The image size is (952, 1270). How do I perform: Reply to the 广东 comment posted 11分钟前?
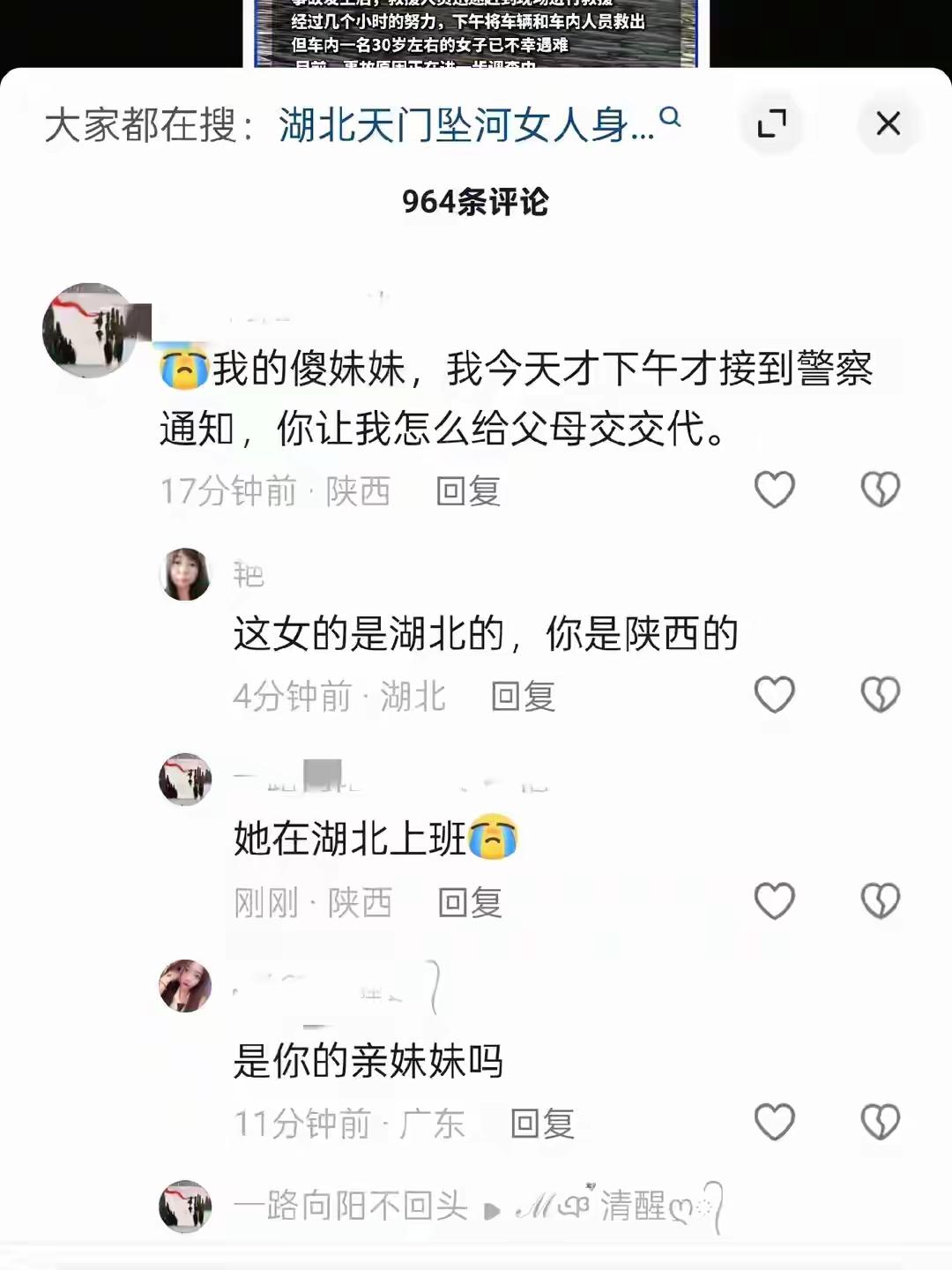542,1124
